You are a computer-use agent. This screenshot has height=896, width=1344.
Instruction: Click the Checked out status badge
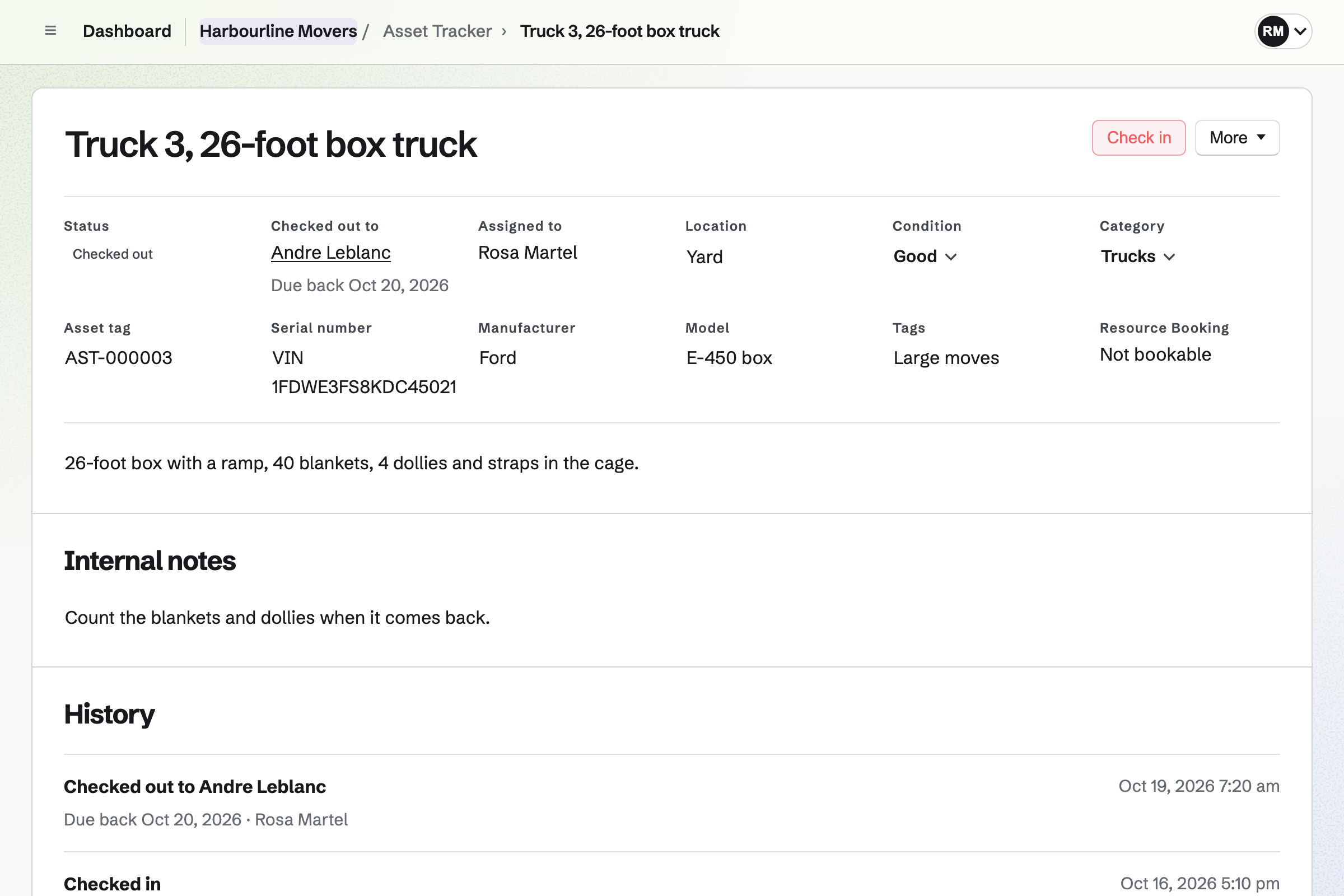113,254
